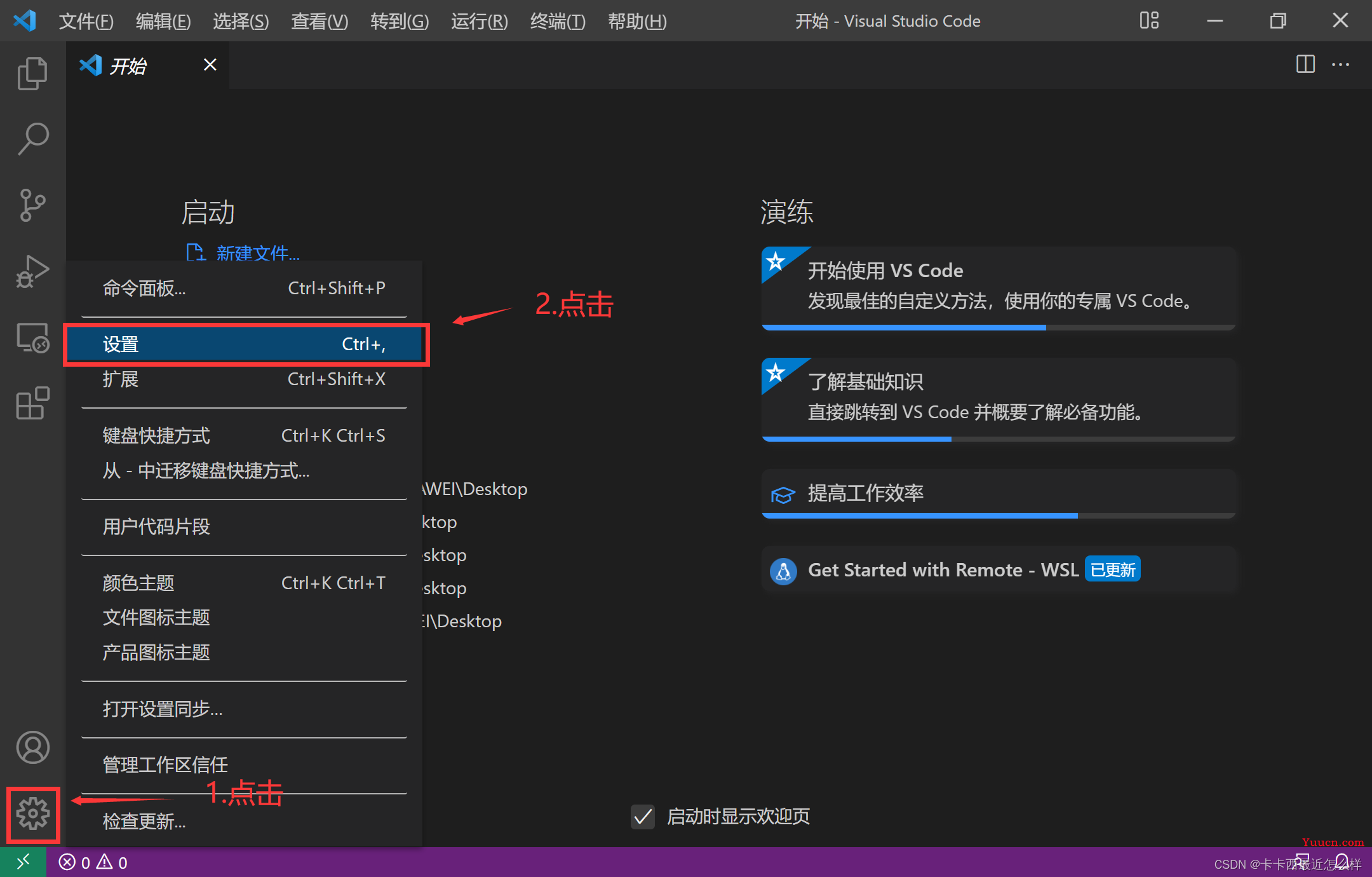This screenshot has height=877, width=1372.
Task: Switch to the 开始 editor tab
Action: [147, 65]
